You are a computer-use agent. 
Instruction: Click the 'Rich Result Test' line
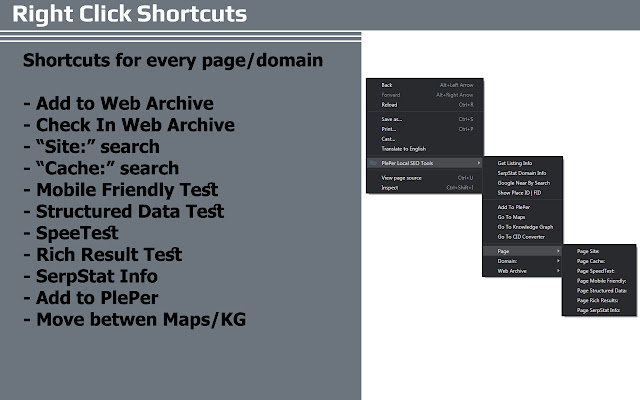[102, 255]
